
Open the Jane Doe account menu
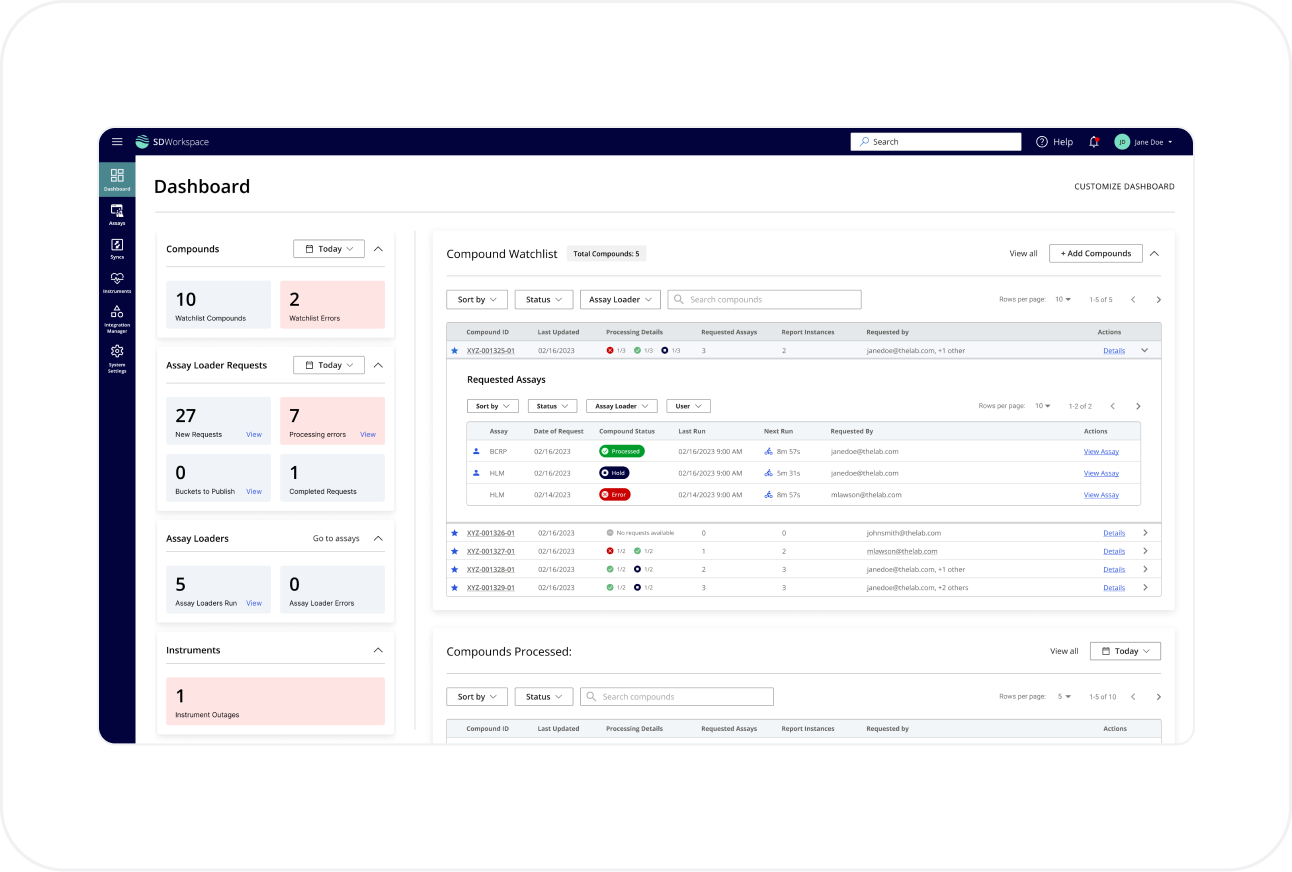(1153, 142)
